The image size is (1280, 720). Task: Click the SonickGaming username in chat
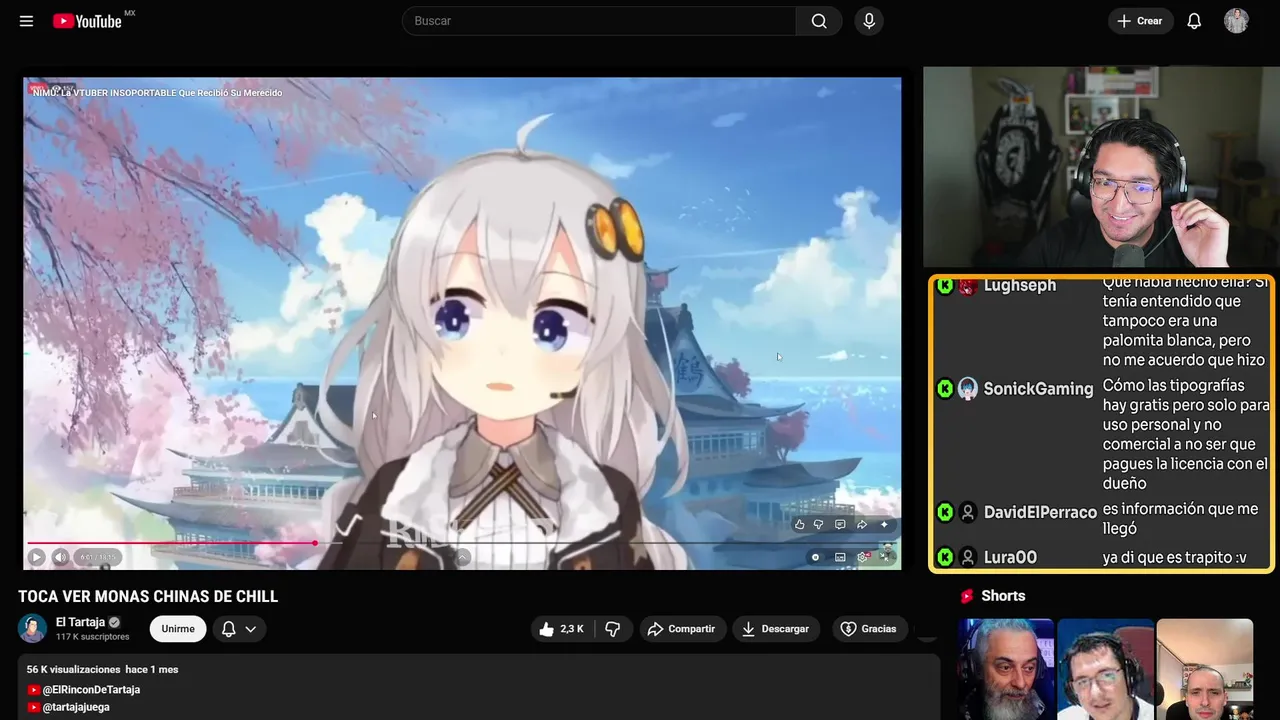(x=1038, y=389)
